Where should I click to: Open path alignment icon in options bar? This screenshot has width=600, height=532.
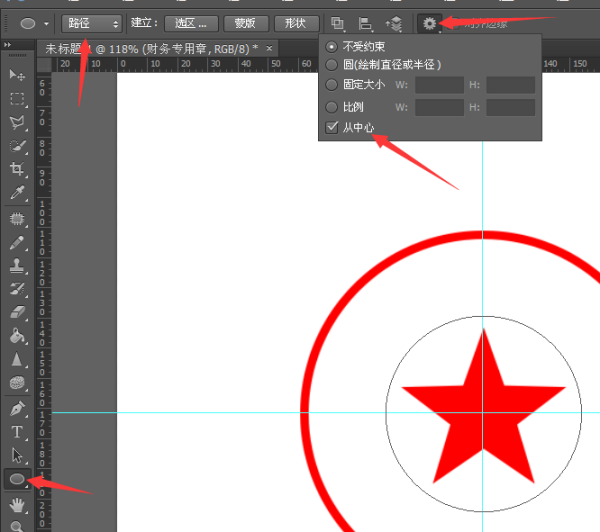pyautogui.click(x=365, y=23)
